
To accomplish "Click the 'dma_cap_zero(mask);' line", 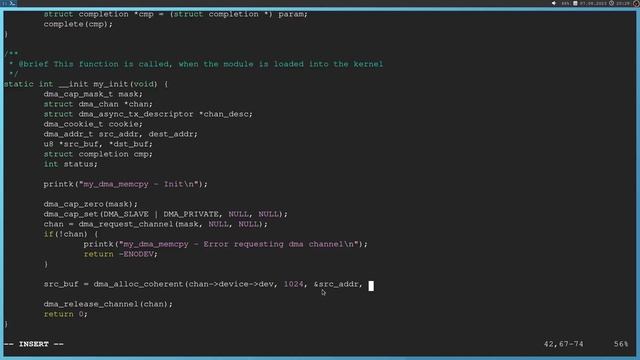I will pos(91,204).
